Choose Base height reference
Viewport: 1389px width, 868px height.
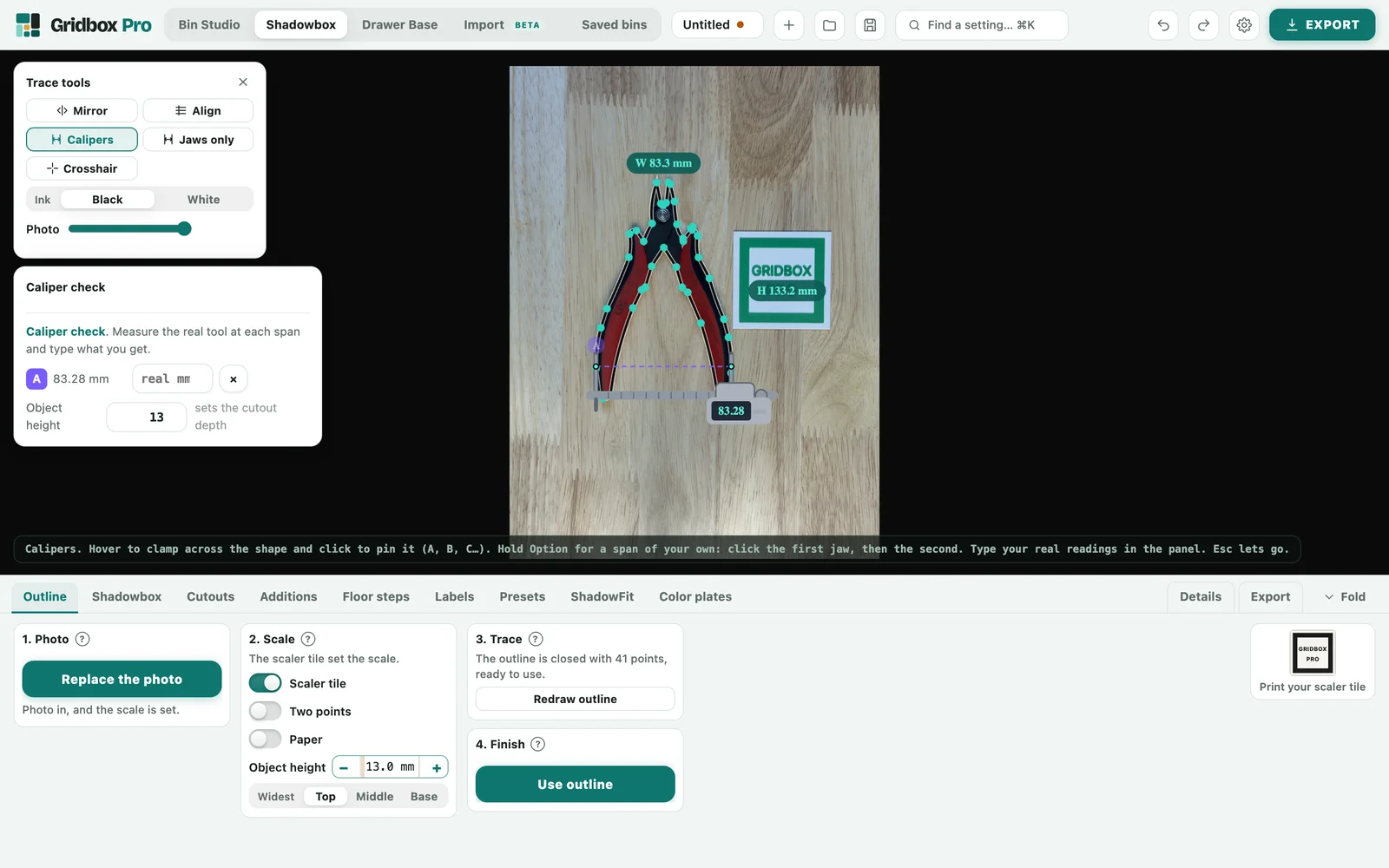click(x=424, y=797)
